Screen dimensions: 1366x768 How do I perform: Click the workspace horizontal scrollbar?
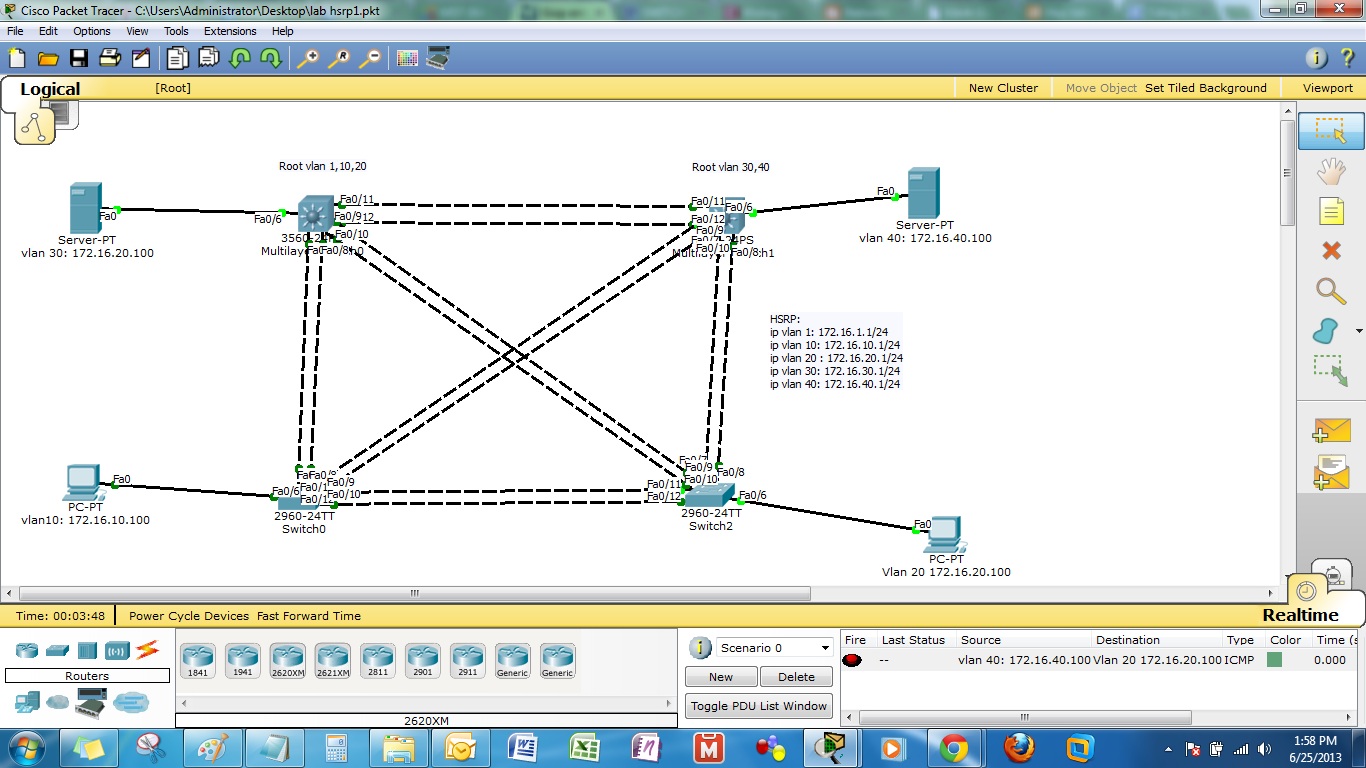click(414, 593)
